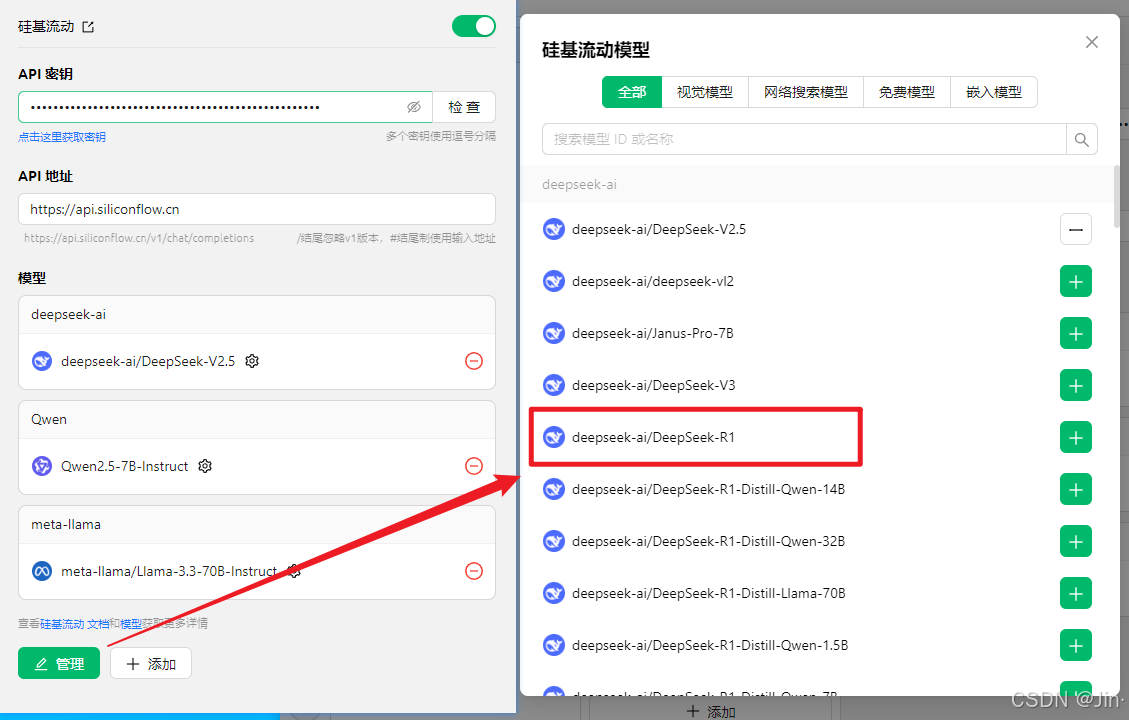
Task: Click the deepseek-ai/deepseek-vl2 model name
Action: point(652,282)
